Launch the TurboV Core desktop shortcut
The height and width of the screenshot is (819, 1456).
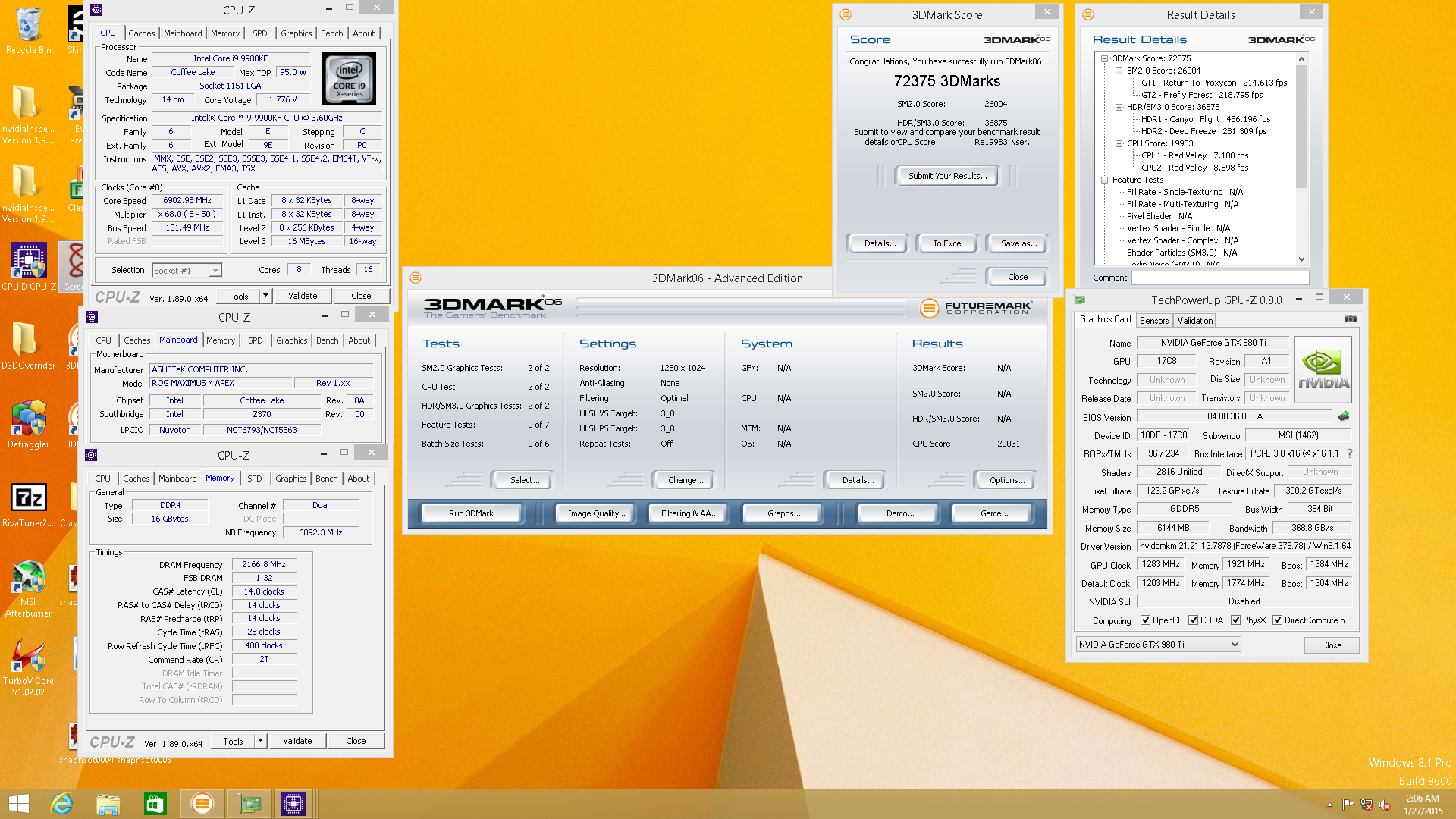tap(28, 667)
